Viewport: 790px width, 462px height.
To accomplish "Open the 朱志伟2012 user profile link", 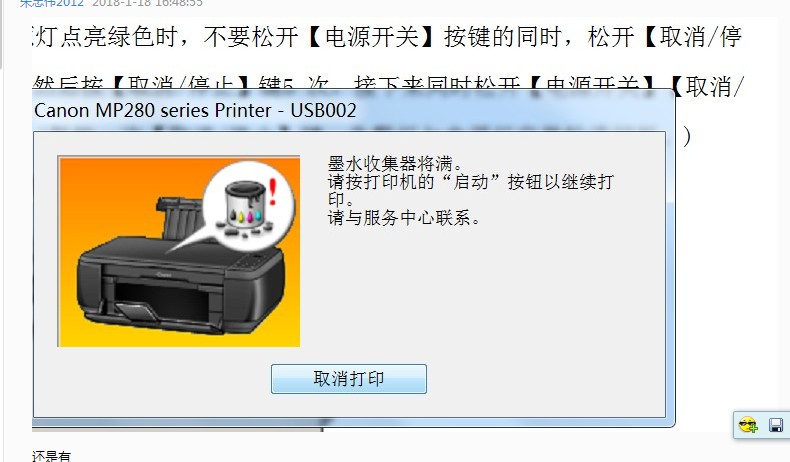I will (x=51, y=3).
